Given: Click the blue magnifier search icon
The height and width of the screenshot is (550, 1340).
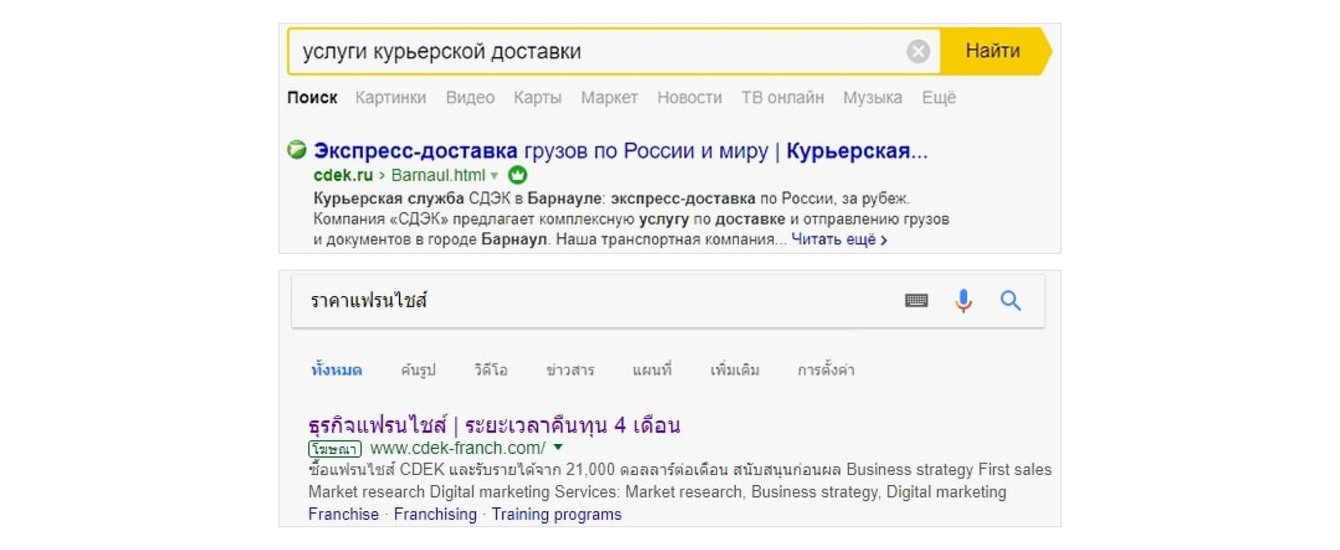Looking at the screenshot, I should [1010, 301].
